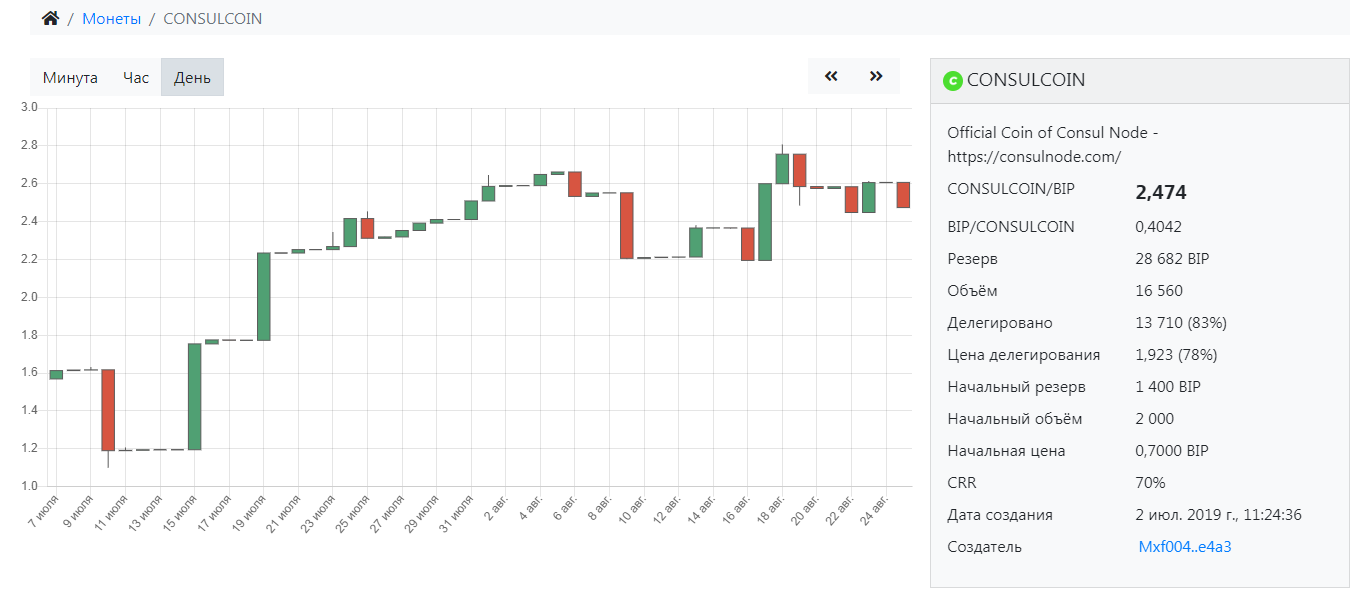Click the home icon in breadcrumb

(50, 18)
